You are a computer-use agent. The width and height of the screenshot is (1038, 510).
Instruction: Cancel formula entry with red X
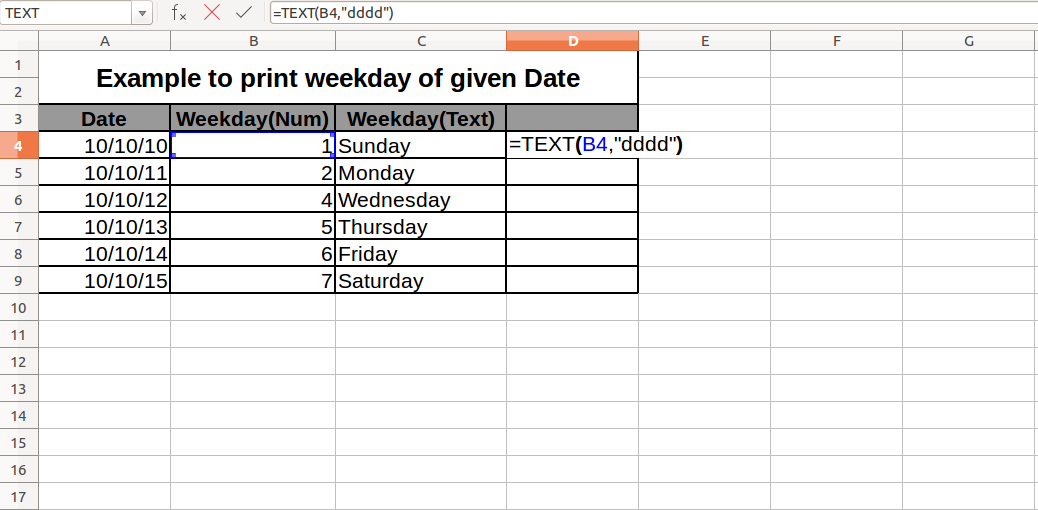(x=212, y=13)
